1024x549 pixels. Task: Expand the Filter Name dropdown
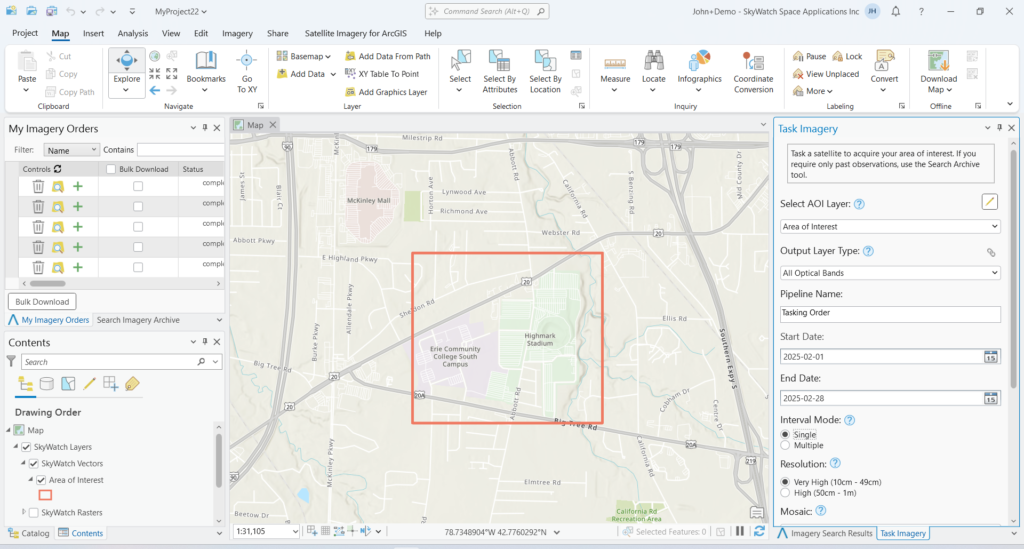tap(70, 149)
